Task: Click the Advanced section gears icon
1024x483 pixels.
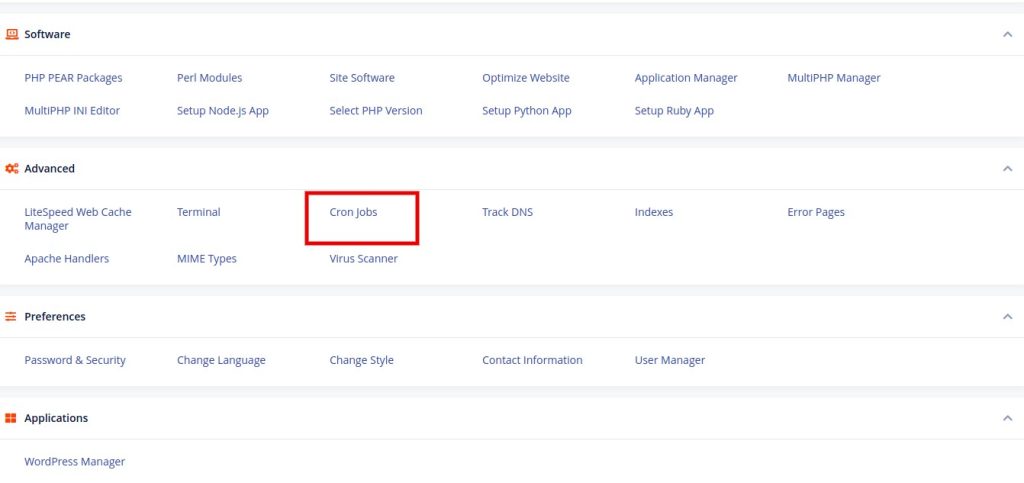Action: coord(11,169)
